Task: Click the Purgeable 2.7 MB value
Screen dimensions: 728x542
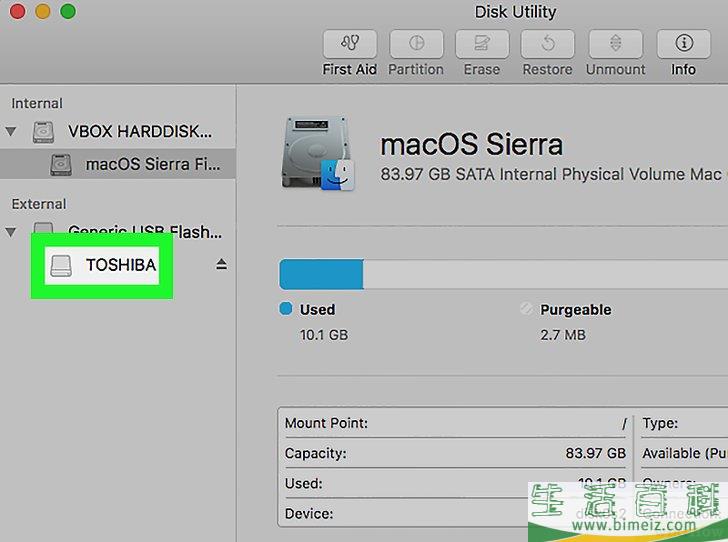Action: pos(563,335)
